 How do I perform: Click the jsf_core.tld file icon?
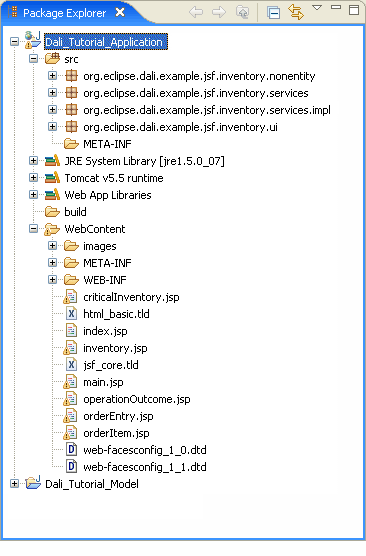coord(71,365)
